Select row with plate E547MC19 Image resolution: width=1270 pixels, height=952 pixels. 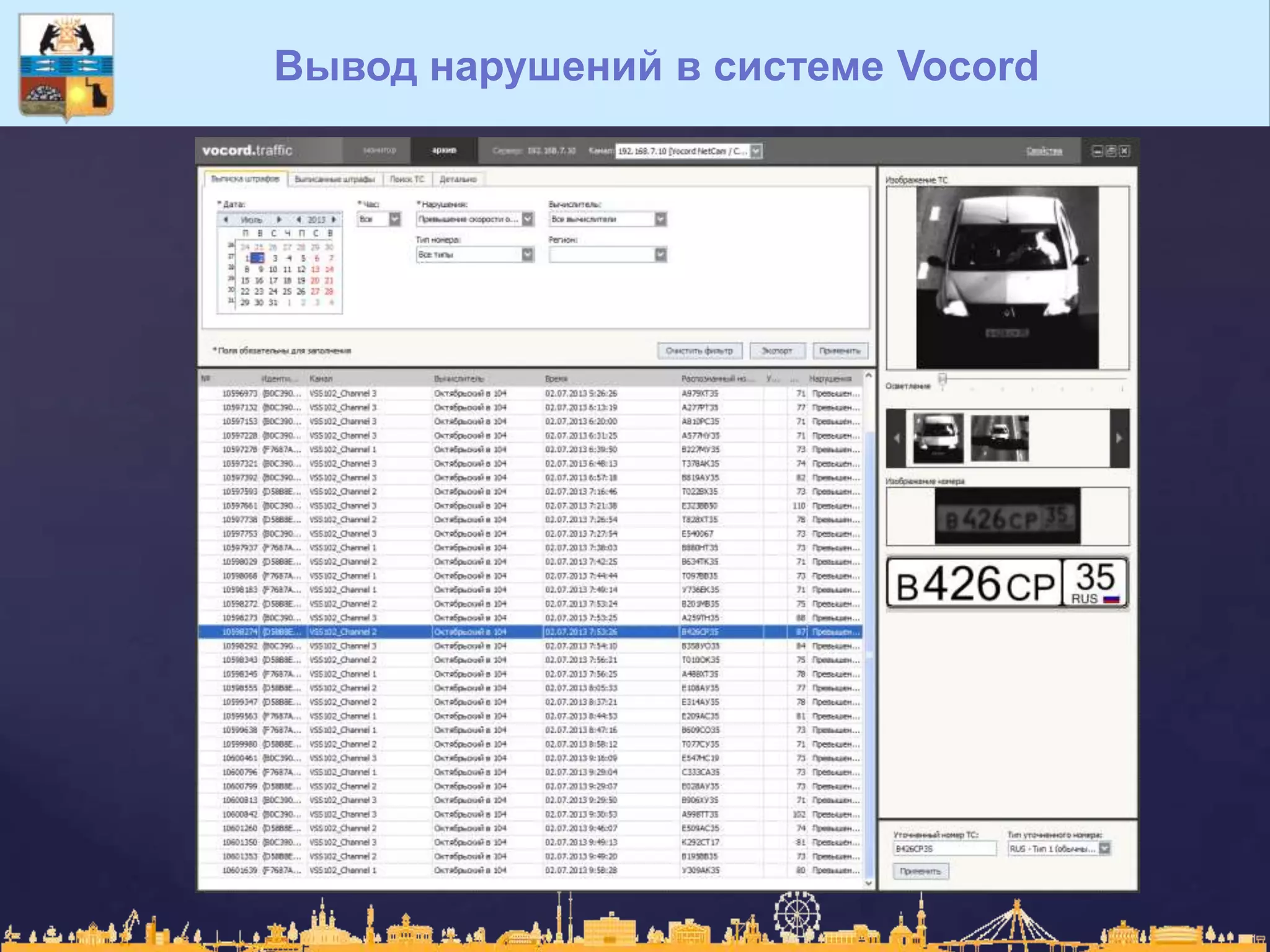point(530,758)
